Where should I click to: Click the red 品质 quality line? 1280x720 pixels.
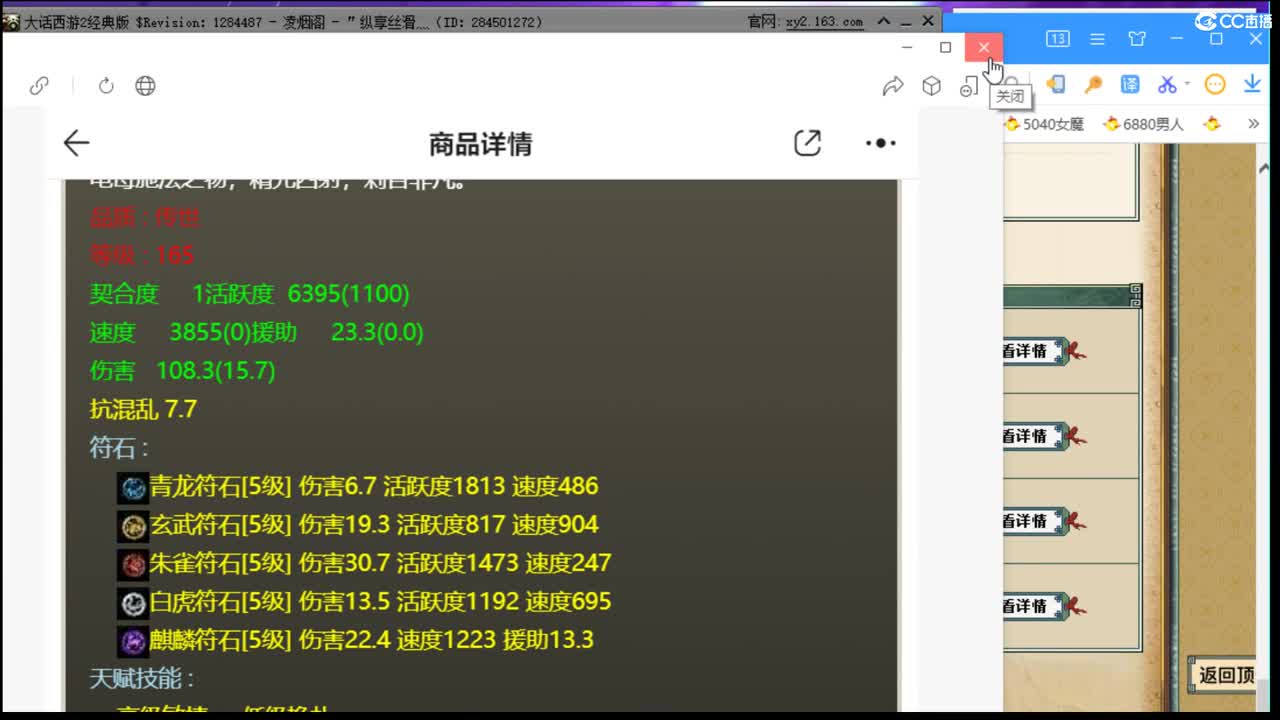(x=145, y=217)
